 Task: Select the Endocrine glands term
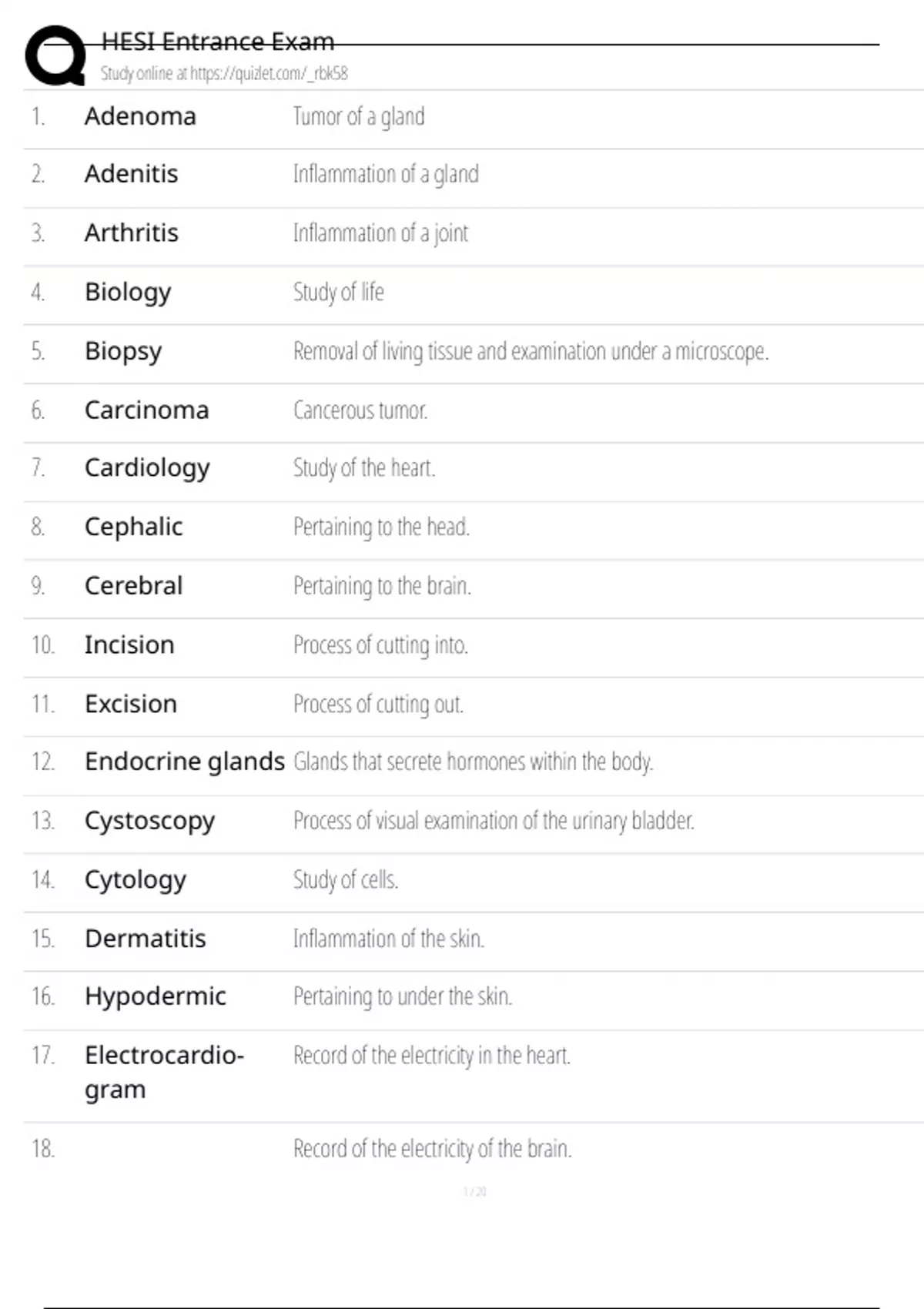point(184,762)
